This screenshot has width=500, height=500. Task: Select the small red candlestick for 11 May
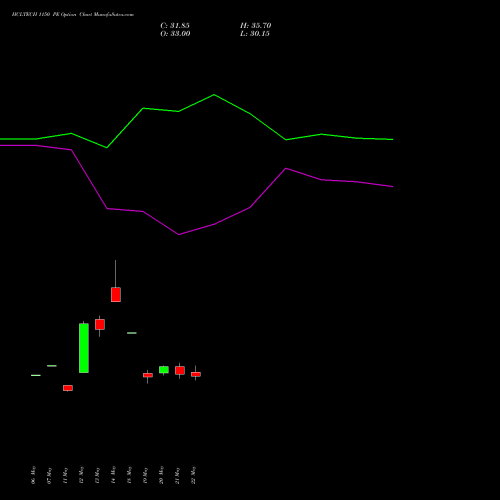(68, 388)
